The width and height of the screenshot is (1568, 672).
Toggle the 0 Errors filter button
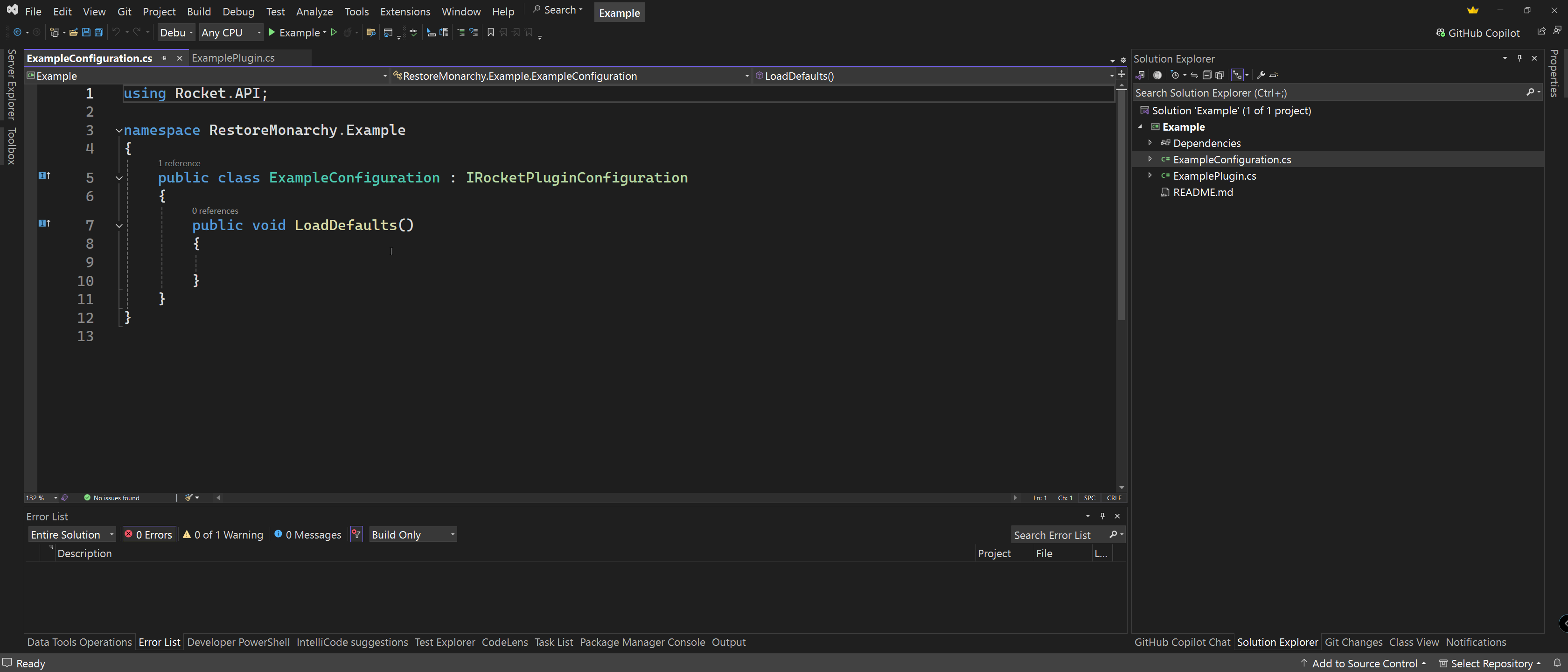pos(149,534)
